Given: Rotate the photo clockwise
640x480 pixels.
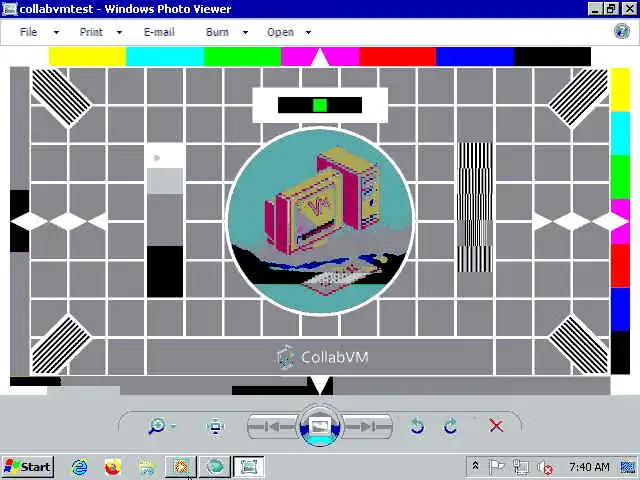Looking at the screenshot, I should pos(450,426).
